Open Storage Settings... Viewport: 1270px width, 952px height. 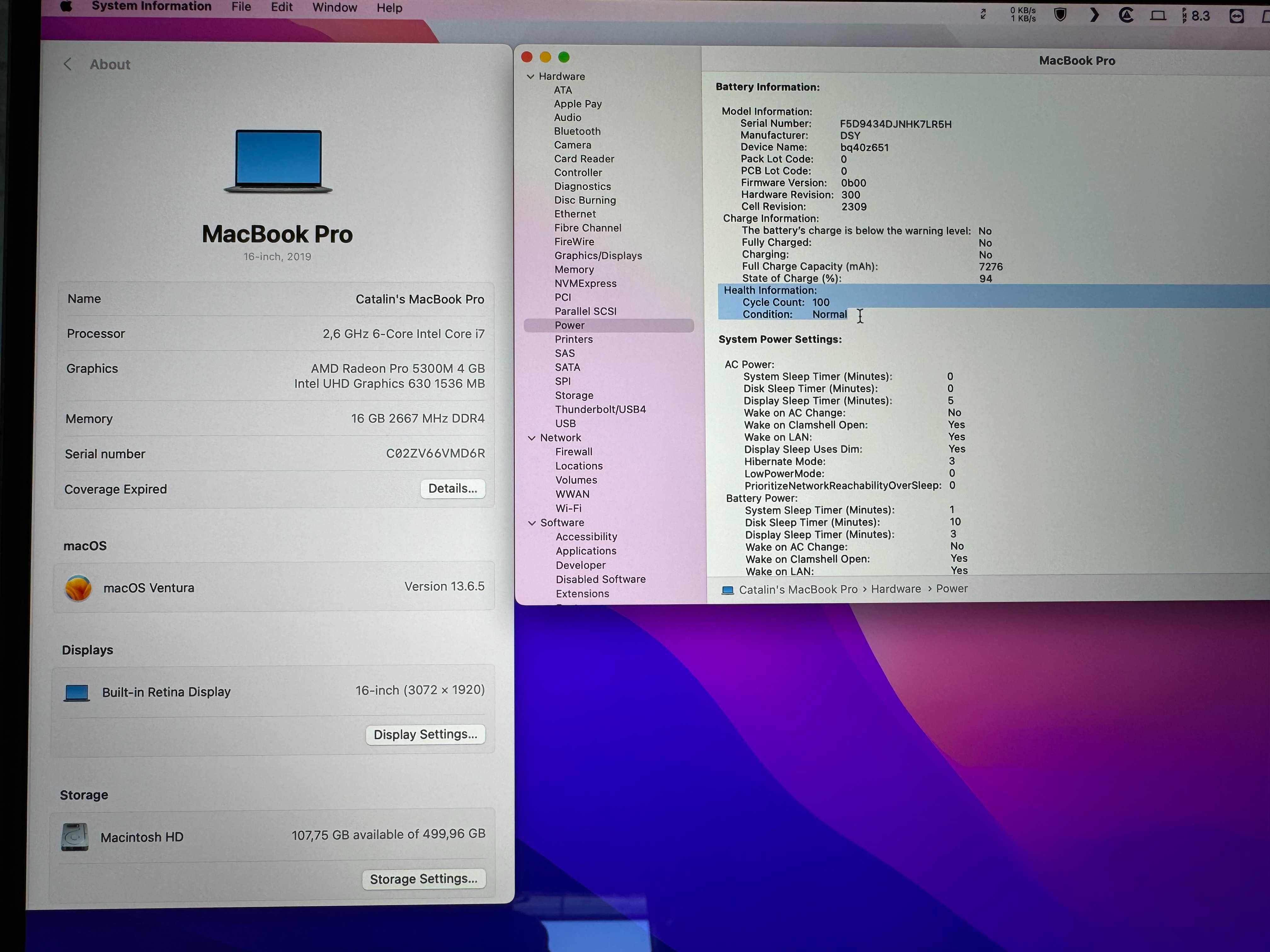pos(424,879)
